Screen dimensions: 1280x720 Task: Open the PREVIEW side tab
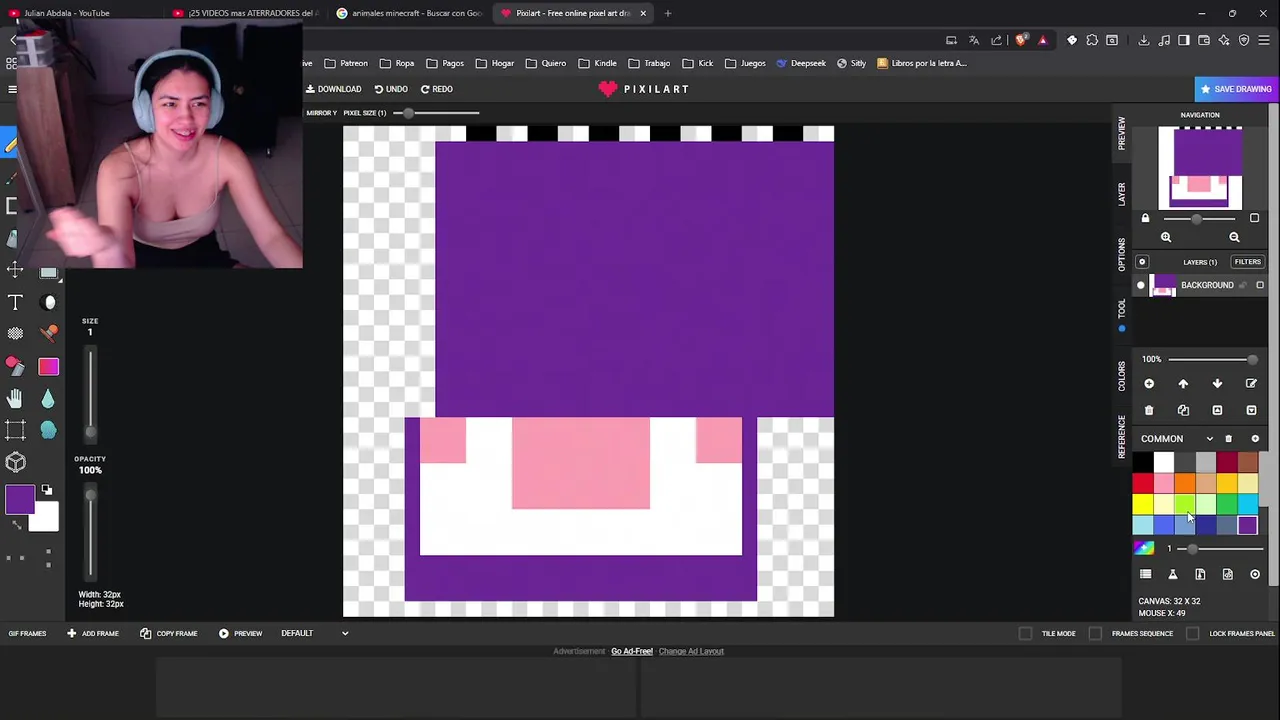(1122, 133)
